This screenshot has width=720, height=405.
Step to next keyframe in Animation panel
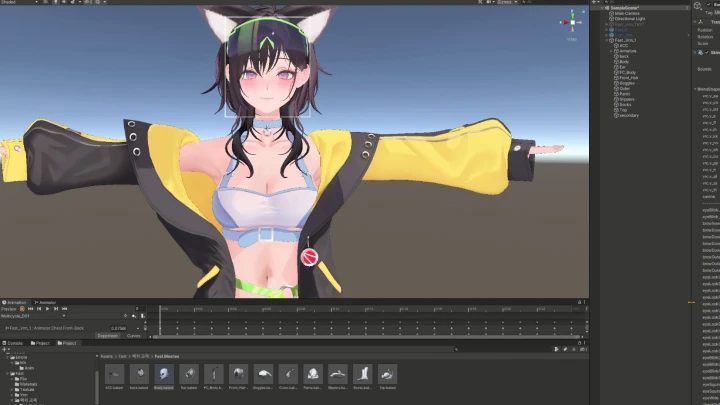[56, 309]
